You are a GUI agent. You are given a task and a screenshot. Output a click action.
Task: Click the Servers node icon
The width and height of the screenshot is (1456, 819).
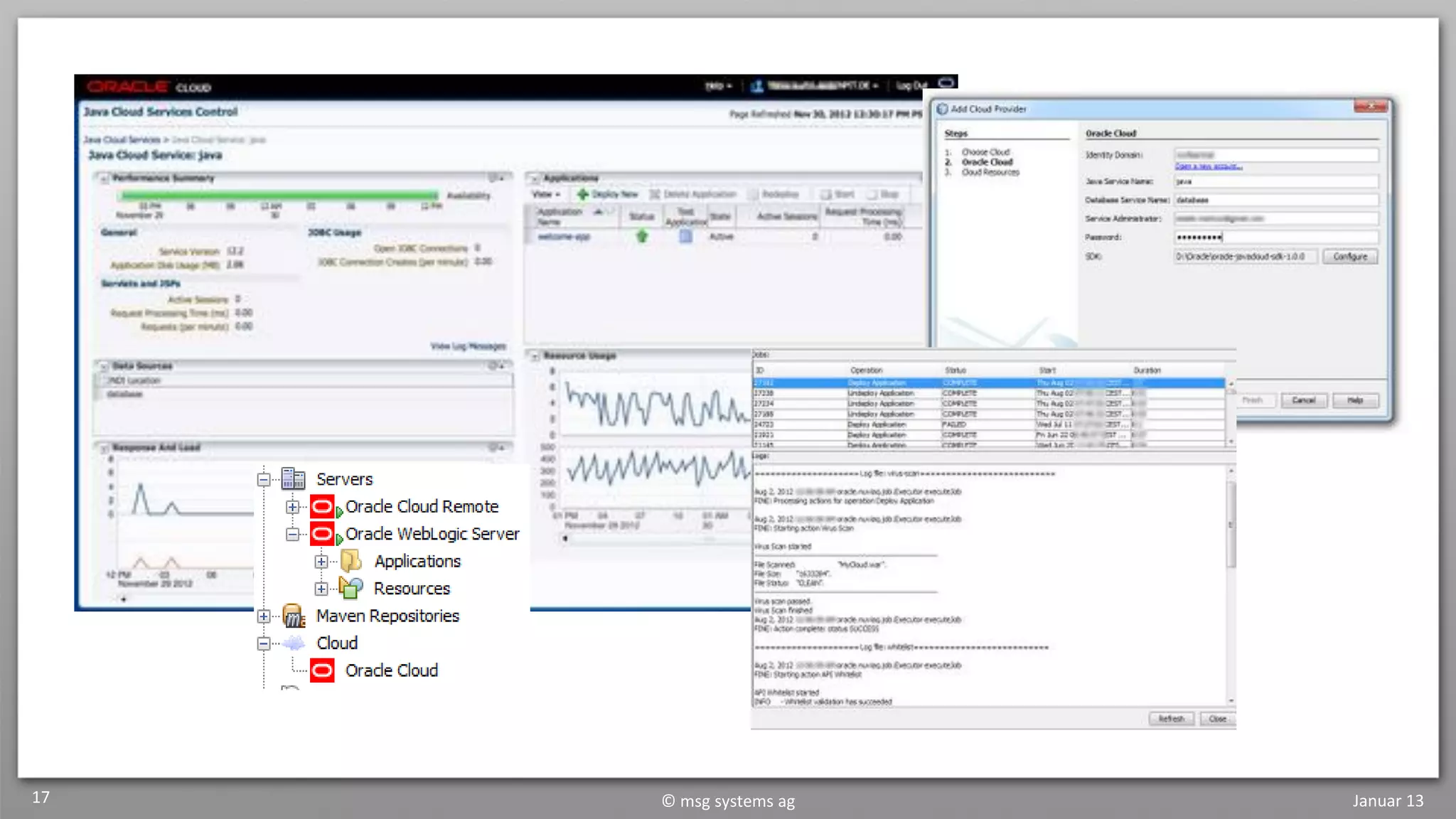click(x=293, y=478)
